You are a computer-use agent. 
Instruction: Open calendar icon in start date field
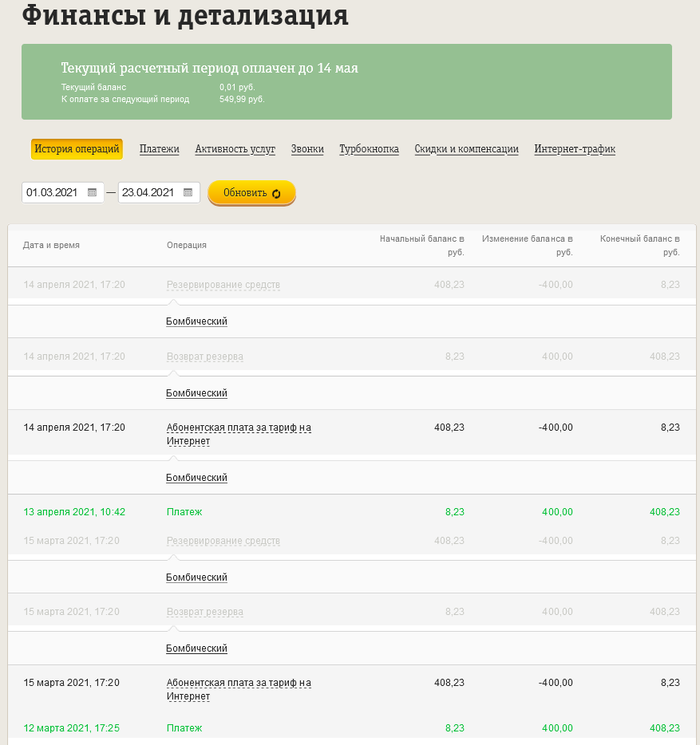(x=93, y=192)
